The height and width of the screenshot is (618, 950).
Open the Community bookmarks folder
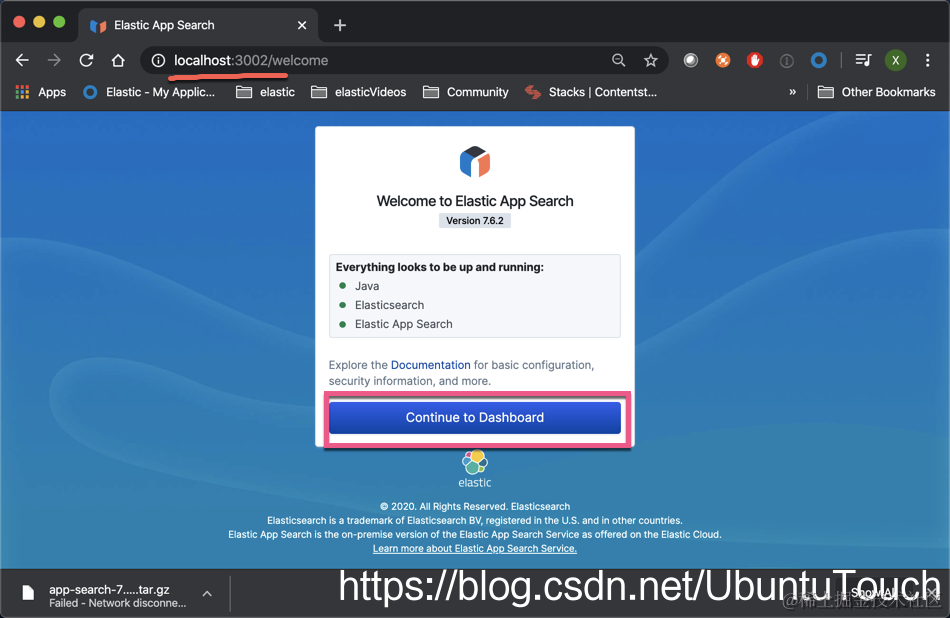tap(466, 92)
